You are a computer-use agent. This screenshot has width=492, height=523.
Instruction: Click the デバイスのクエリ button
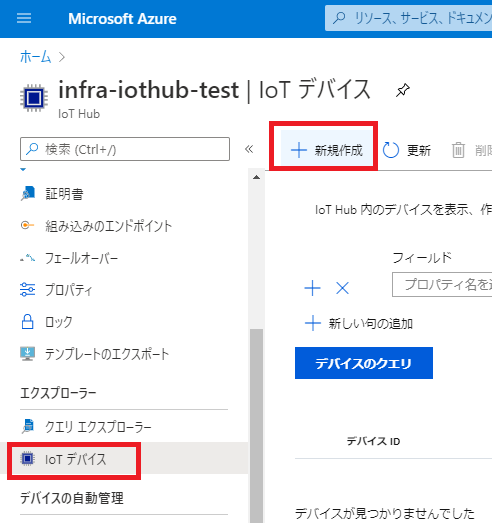(364, 363)
